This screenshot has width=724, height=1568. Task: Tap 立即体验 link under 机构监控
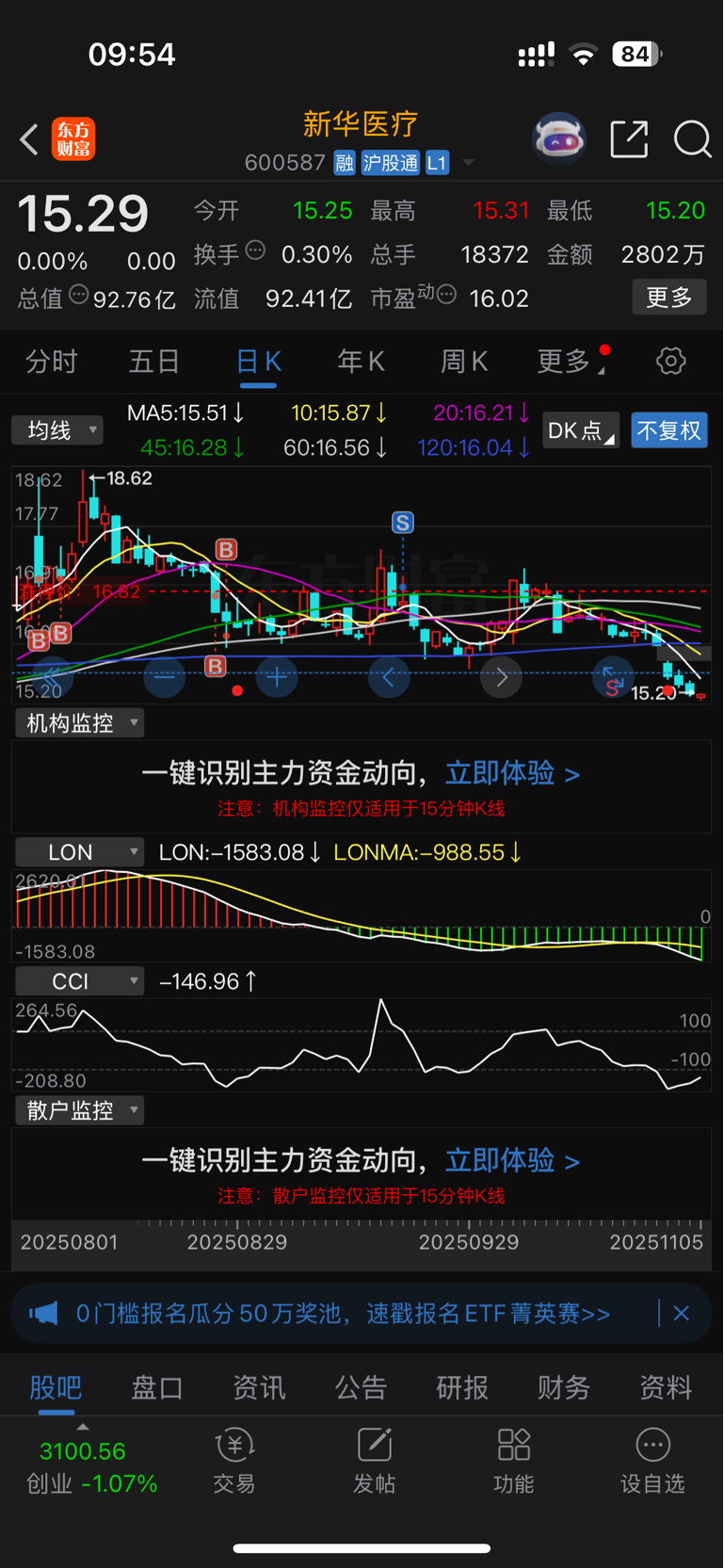point(512,773)
